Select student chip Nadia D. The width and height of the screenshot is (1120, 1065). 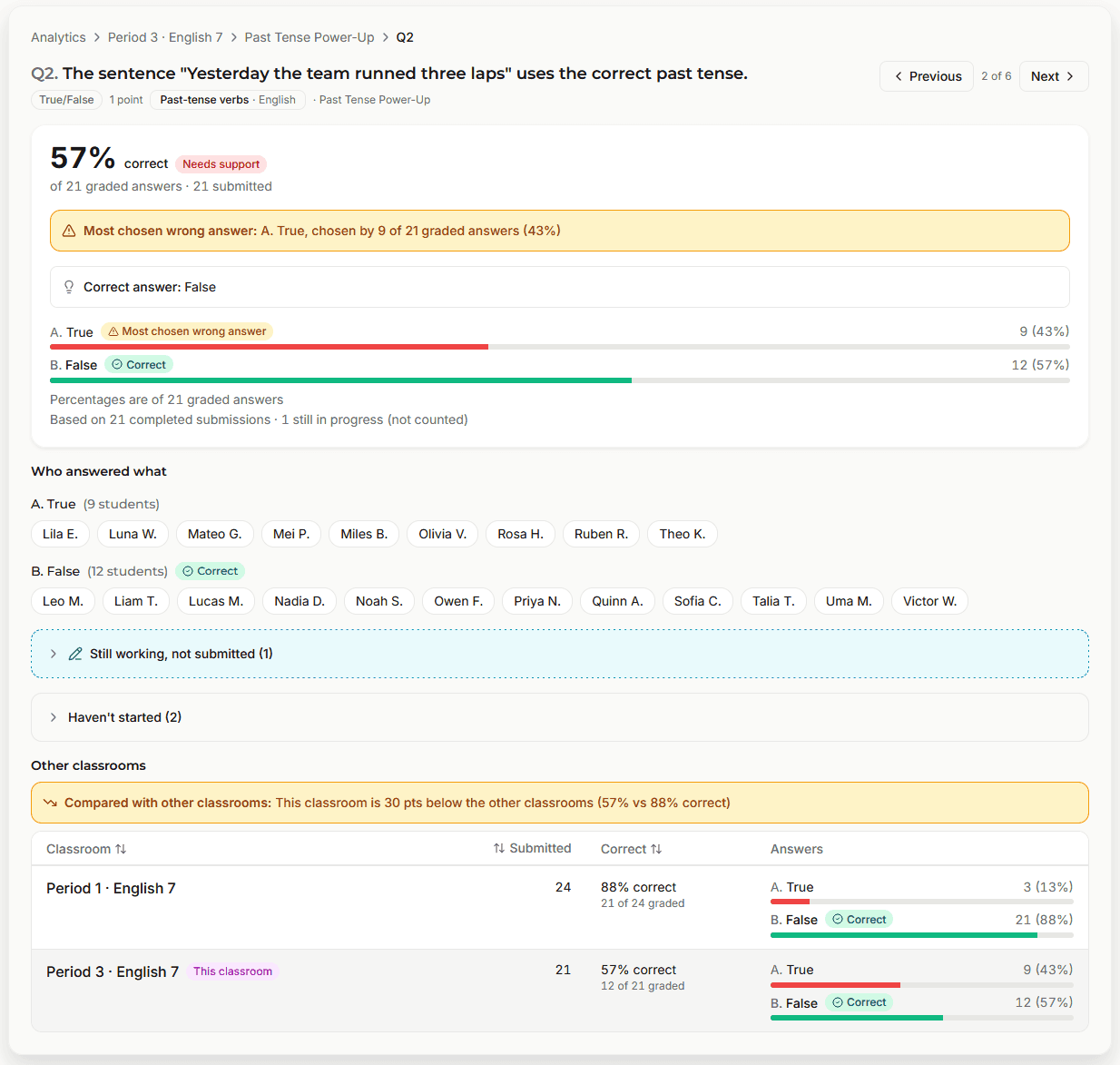pyautogui.click(x=300, y=601)
